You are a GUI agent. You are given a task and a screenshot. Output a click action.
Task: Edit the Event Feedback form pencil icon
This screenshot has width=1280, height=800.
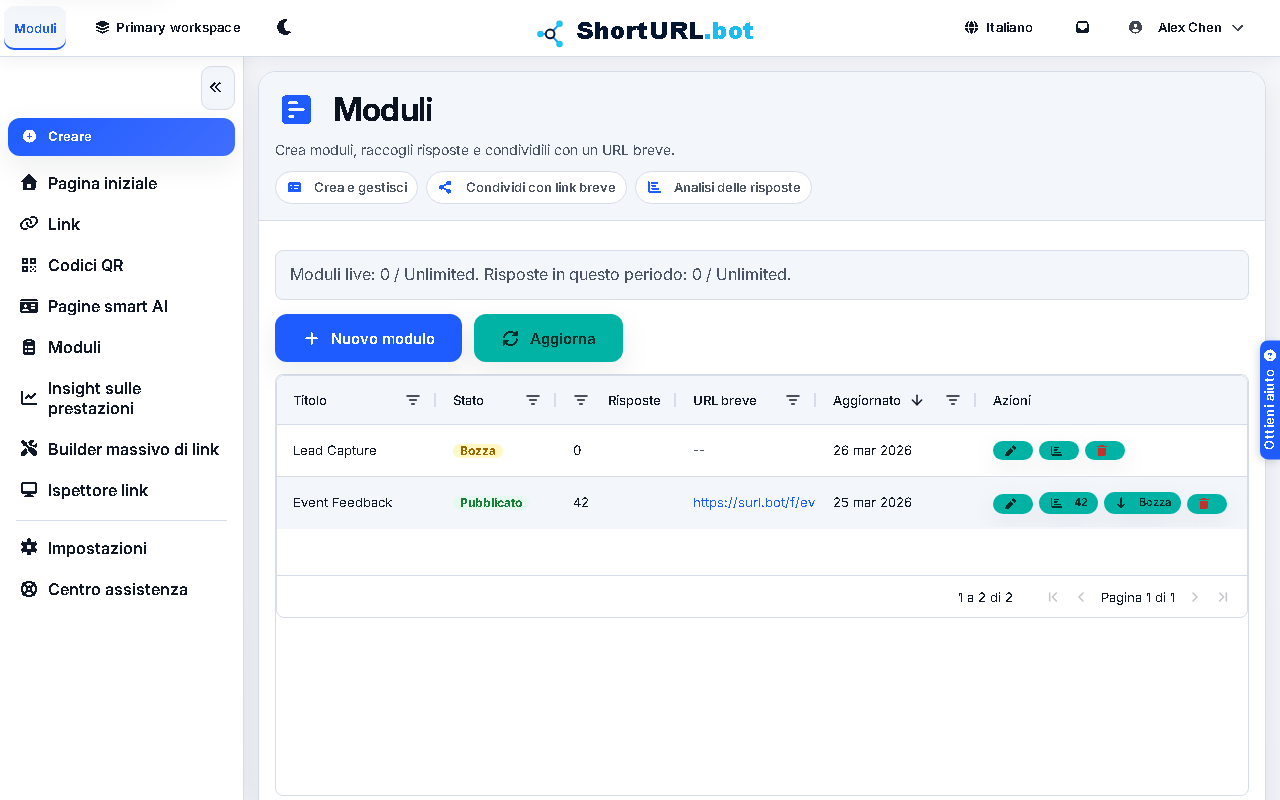[1012, 503]
